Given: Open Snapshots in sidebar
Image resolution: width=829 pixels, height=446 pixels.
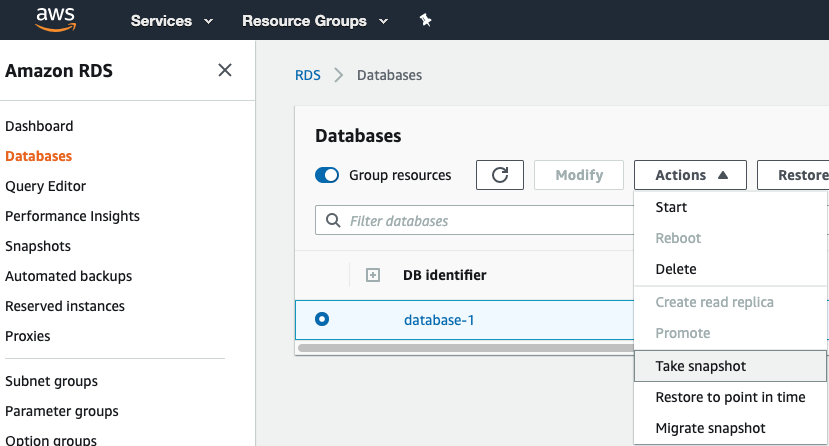Looking at the screenshot, I should coord(38,246).
